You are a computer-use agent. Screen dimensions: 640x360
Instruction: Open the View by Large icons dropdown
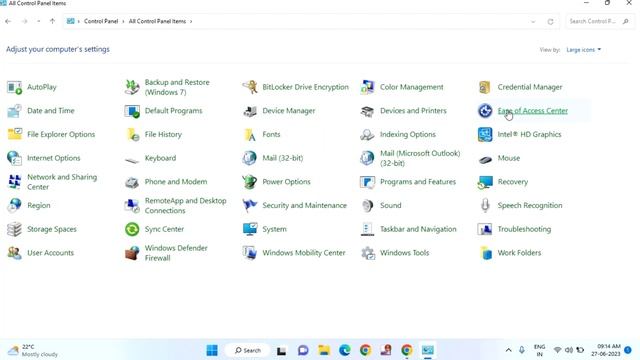click(583, 50)
